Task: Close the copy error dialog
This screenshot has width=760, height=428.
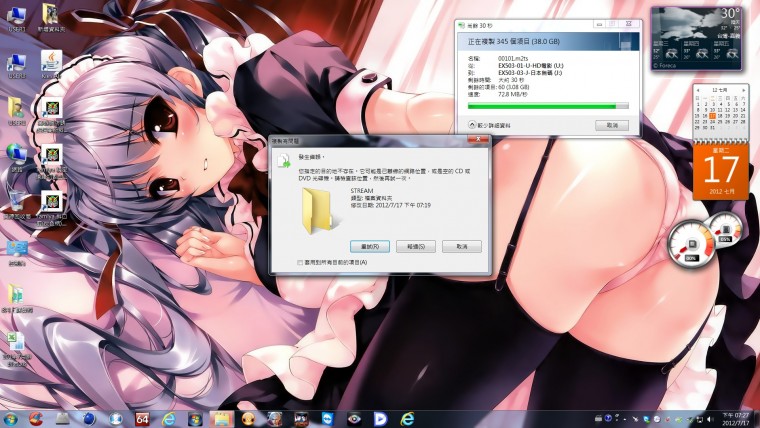Action: tap(478, 140)
